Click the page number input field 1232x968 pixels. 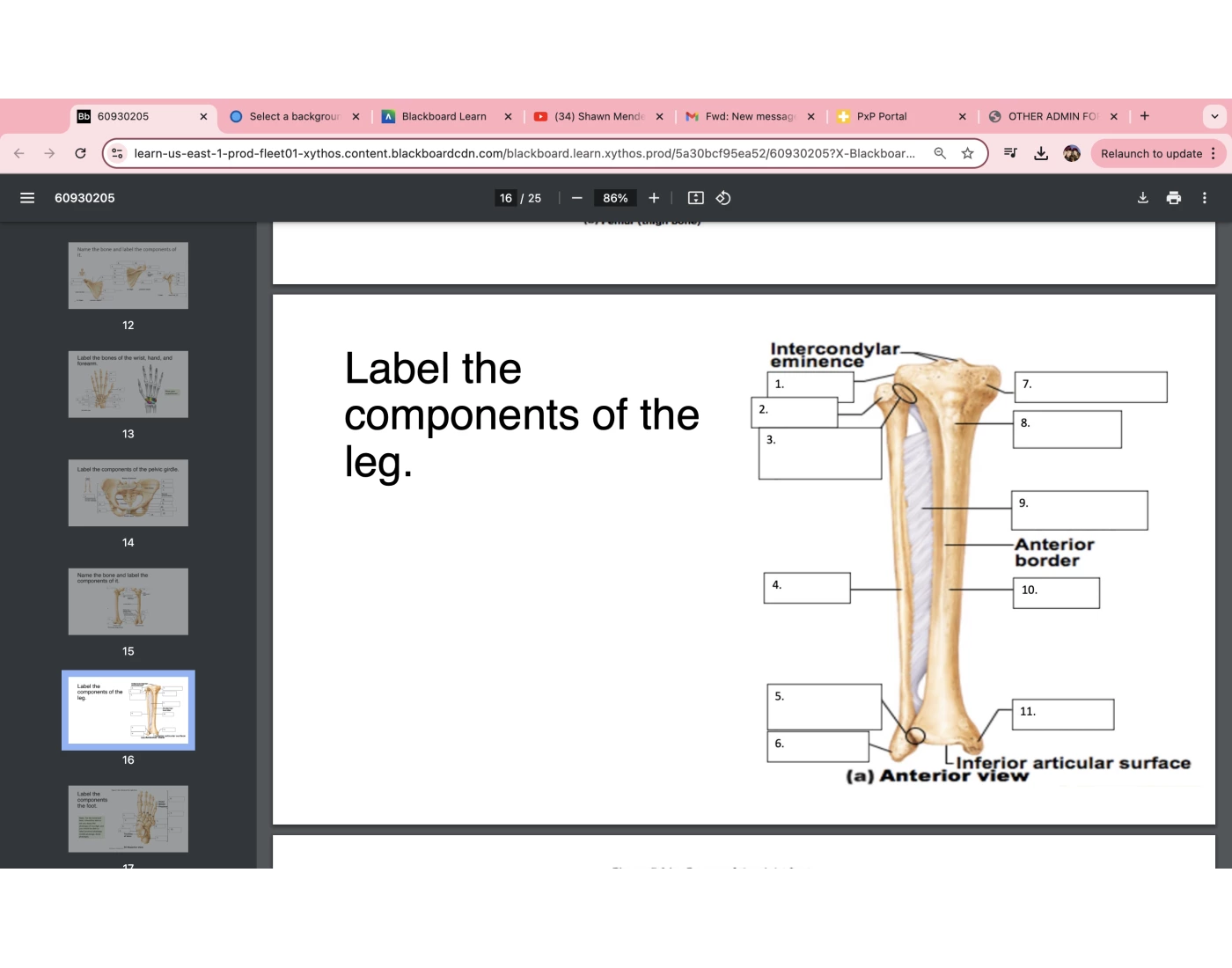506,198
